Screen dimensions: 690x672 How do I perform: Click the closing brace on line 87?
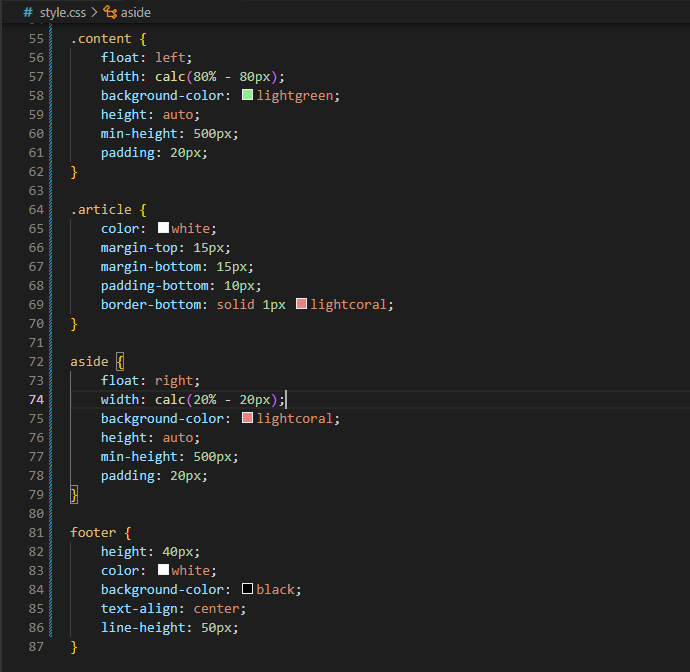click(74, 646)
